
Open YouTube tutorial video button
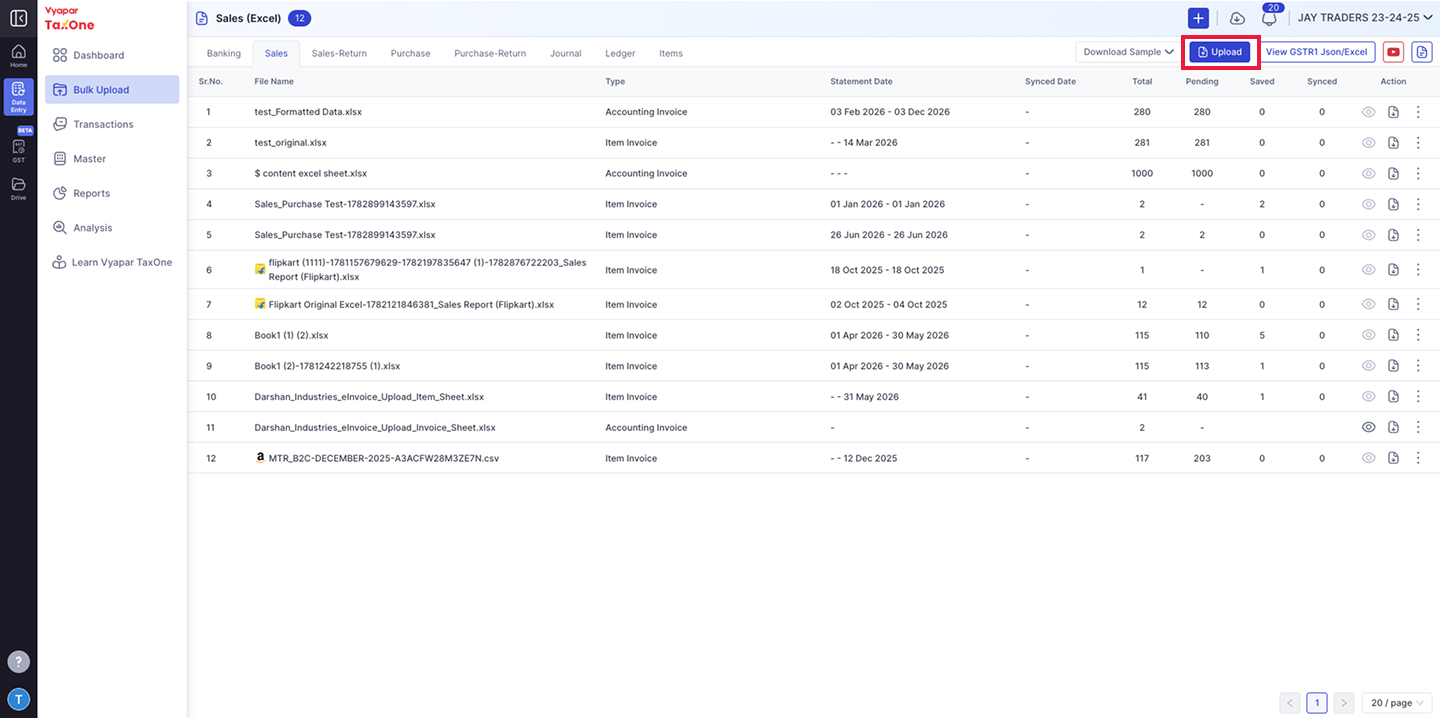[1393, 52]
